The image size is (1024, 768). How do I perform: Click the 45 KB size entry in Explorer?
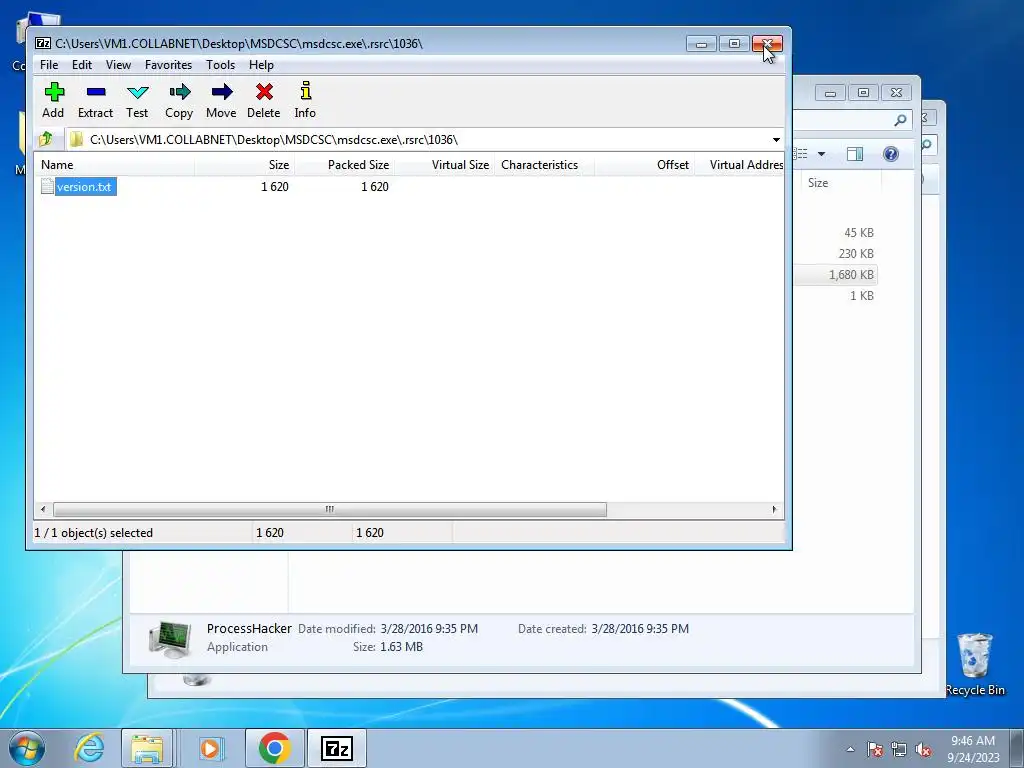[858, 232]
